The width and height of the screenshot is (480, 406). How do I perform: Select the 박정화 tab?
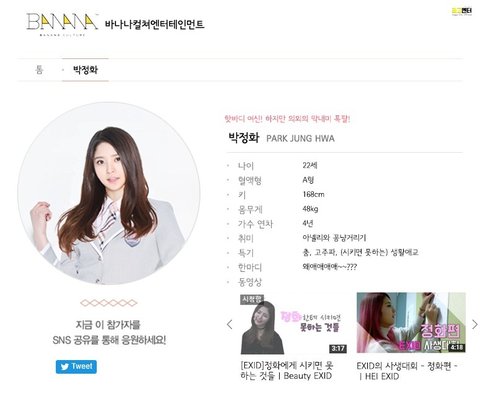pyautogui.click(x=85, y=70)
